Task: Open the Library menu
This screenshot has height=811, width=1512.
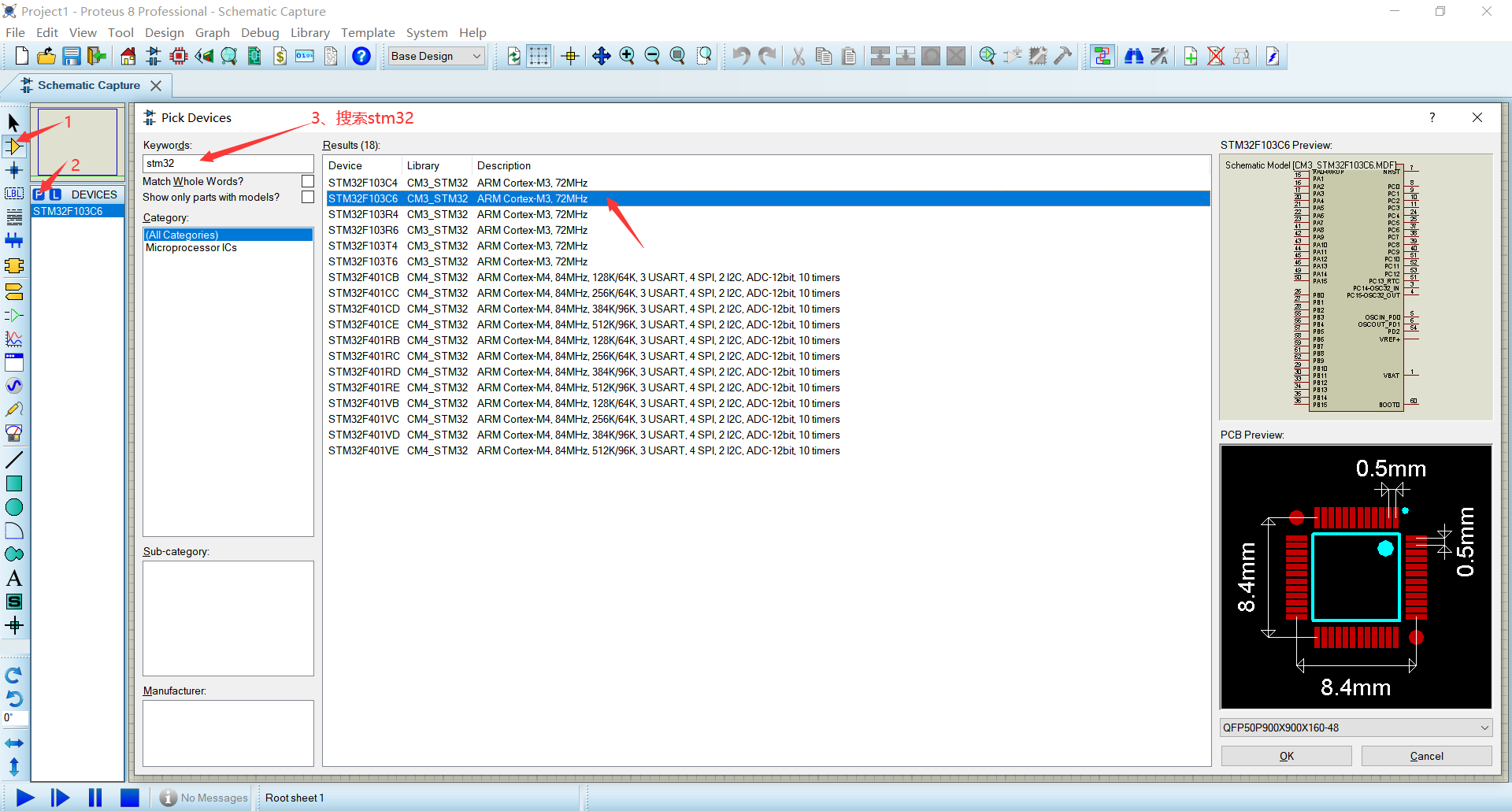Action: (309, 32)
